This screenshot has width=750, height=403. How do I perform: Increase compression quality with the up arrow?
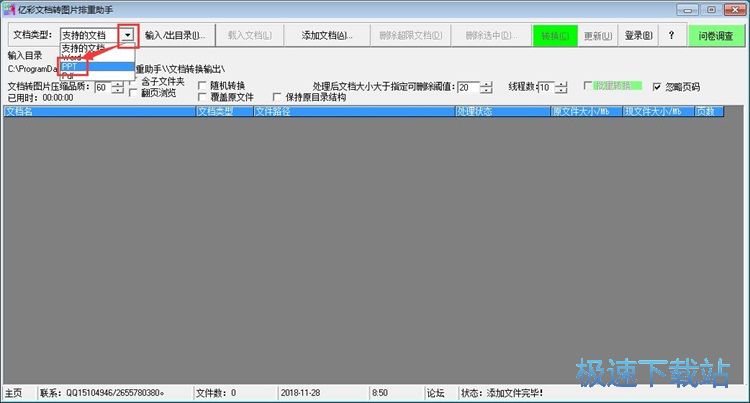[117, 85]
